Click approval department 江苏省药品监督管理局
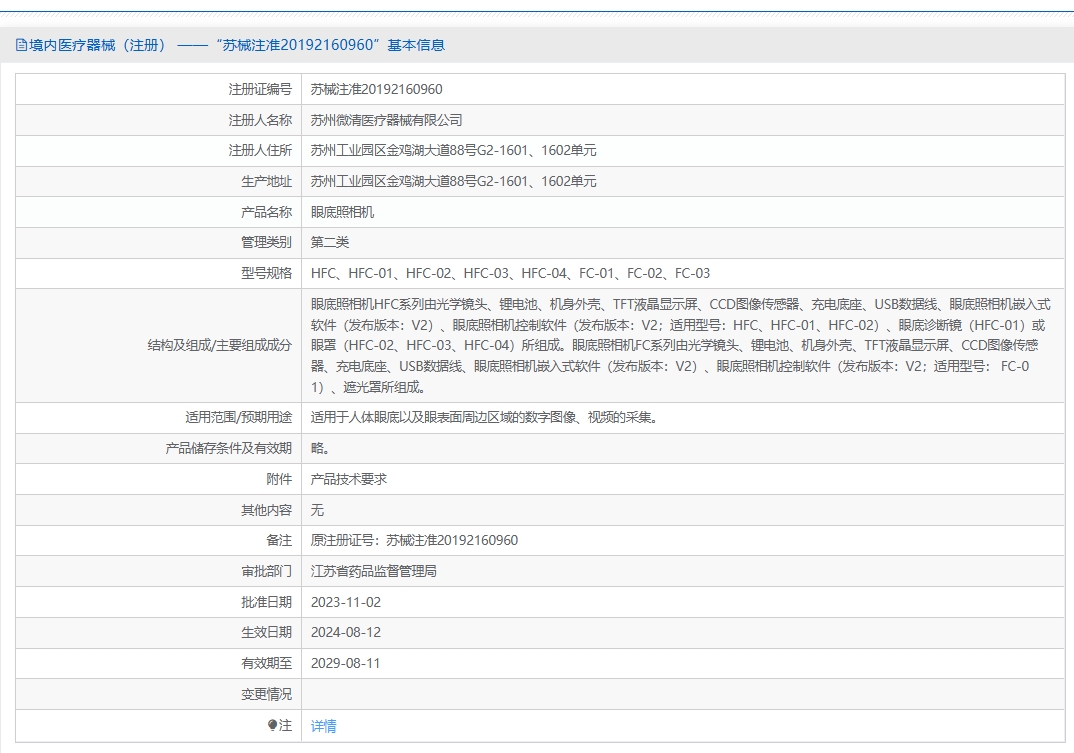1074x753 pixels. 373,571
